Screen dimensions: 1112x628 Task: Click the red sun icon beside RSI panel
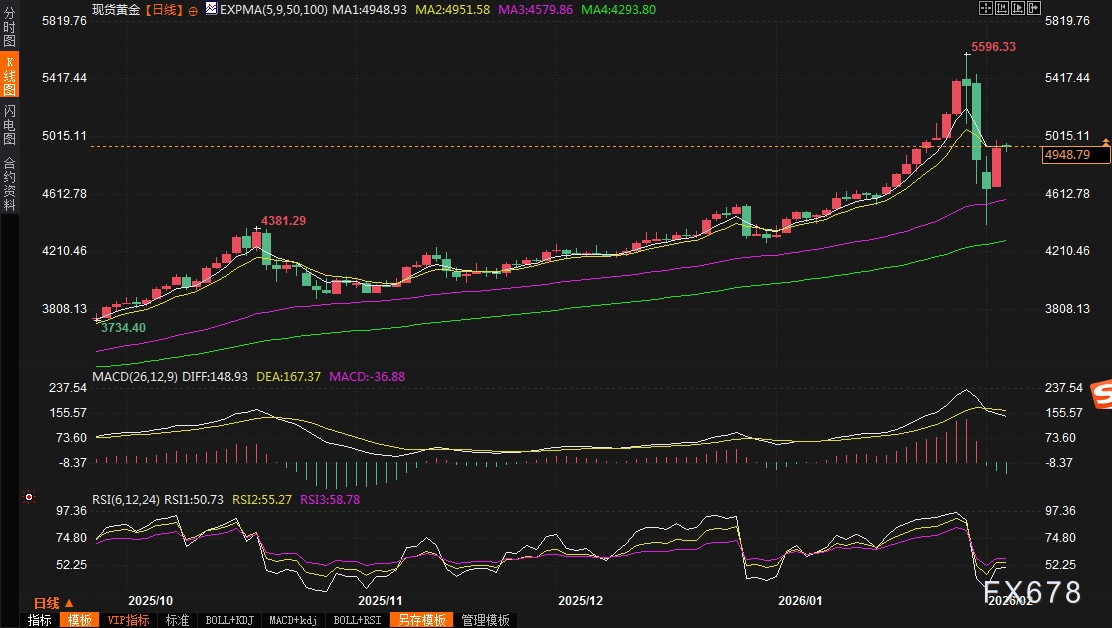pyautogui.click(x=29, y=497)
